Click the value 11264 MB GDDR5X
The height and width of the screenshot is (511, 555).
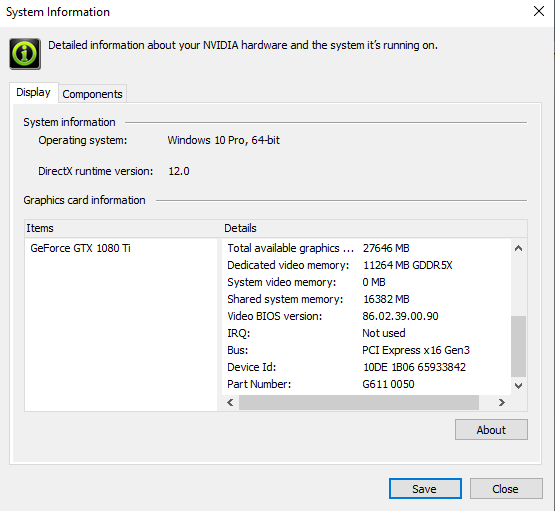tap(407, 265)
